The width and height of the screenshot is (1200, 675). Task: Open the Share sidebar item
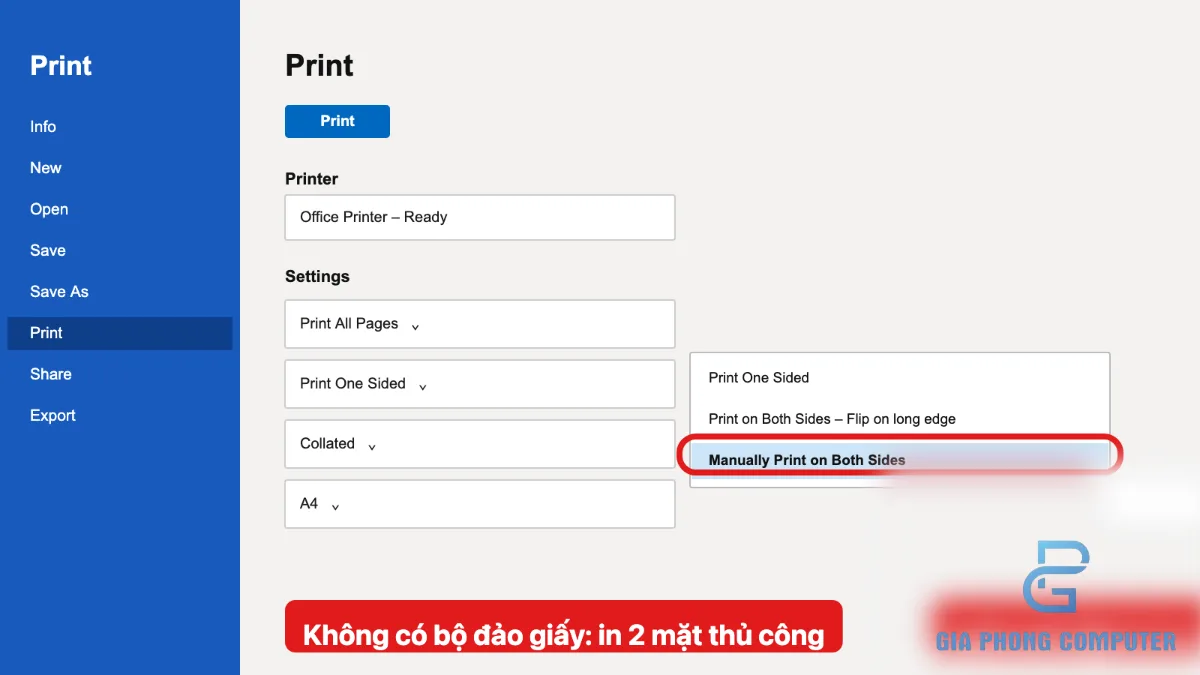pyautogui.click(x=51, y=374)
